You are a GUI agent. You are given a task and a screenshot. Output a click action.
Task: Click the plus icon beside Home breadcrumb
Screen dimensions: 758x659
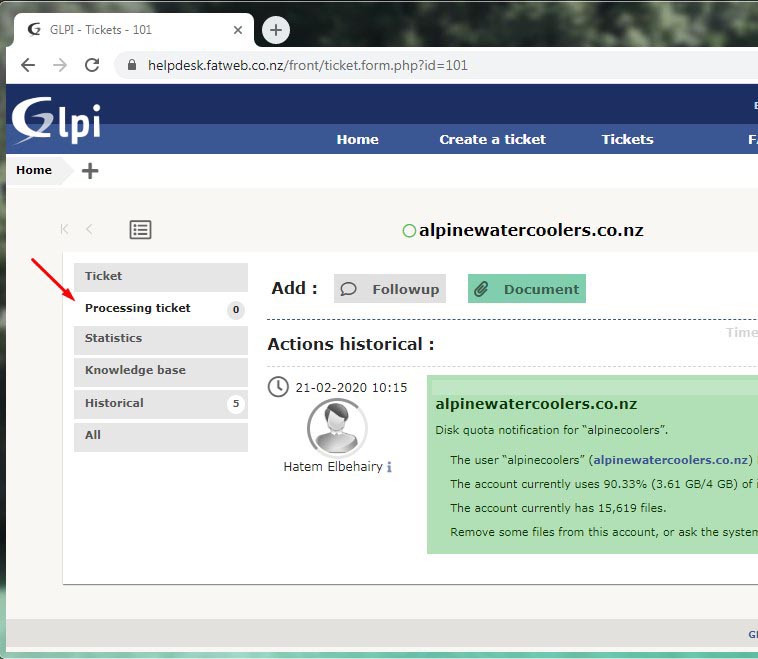pyautogui.click(x=90, y=170)
